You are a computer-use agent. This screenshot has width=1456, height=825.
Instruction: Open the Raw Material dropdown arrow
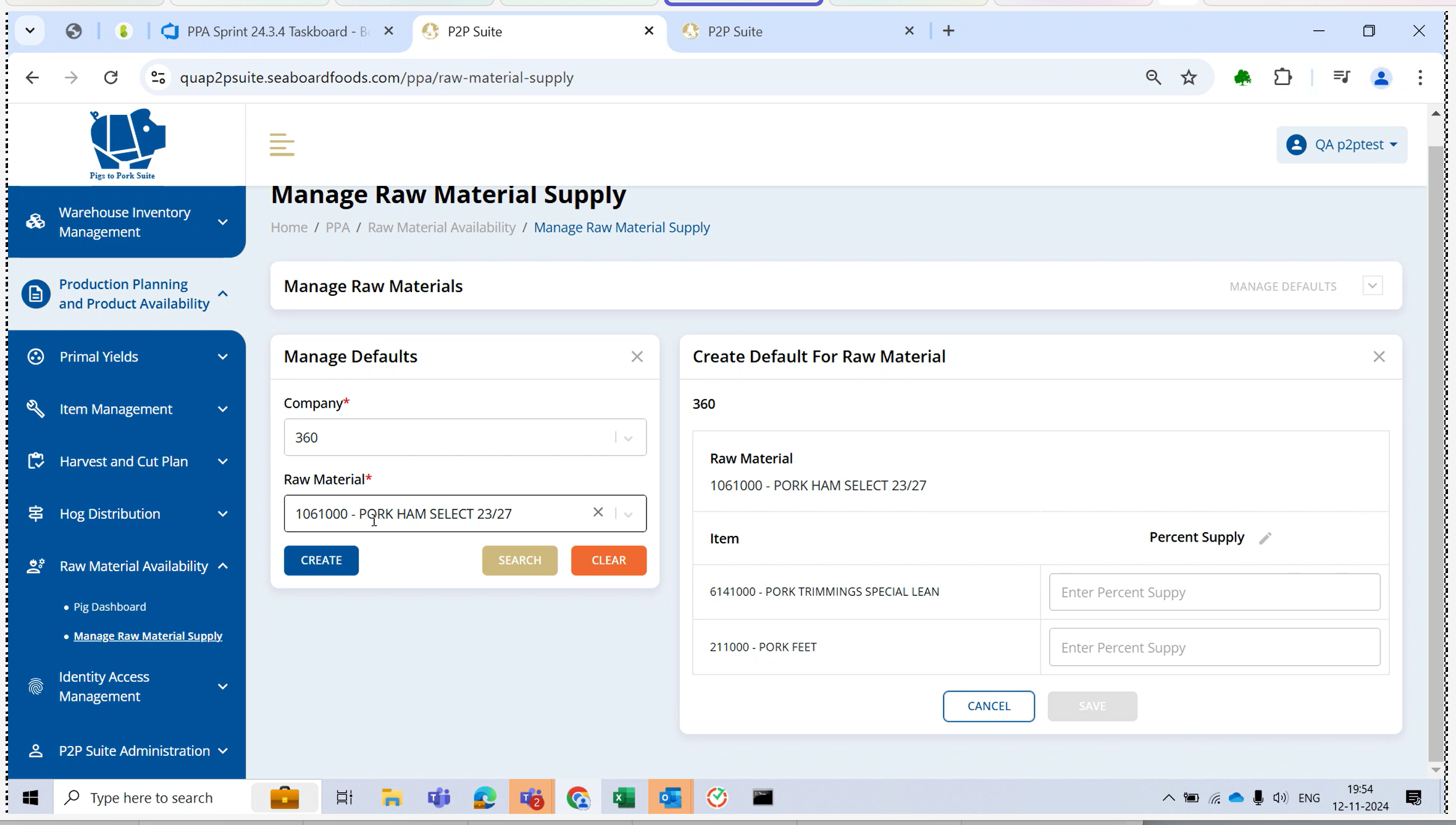629,514
